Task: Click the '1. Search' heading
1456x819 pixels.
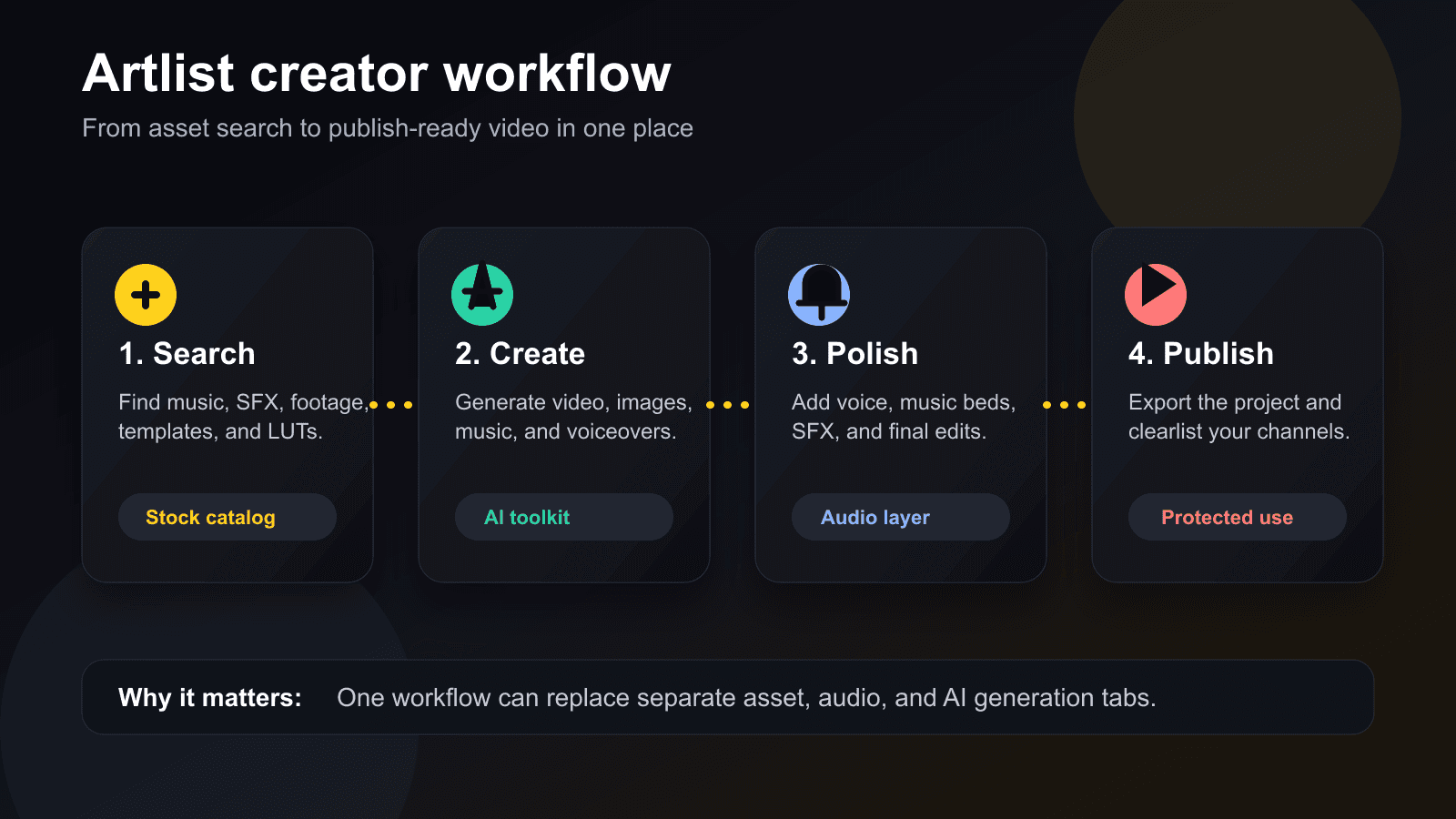Action: [x=187, y=353]
